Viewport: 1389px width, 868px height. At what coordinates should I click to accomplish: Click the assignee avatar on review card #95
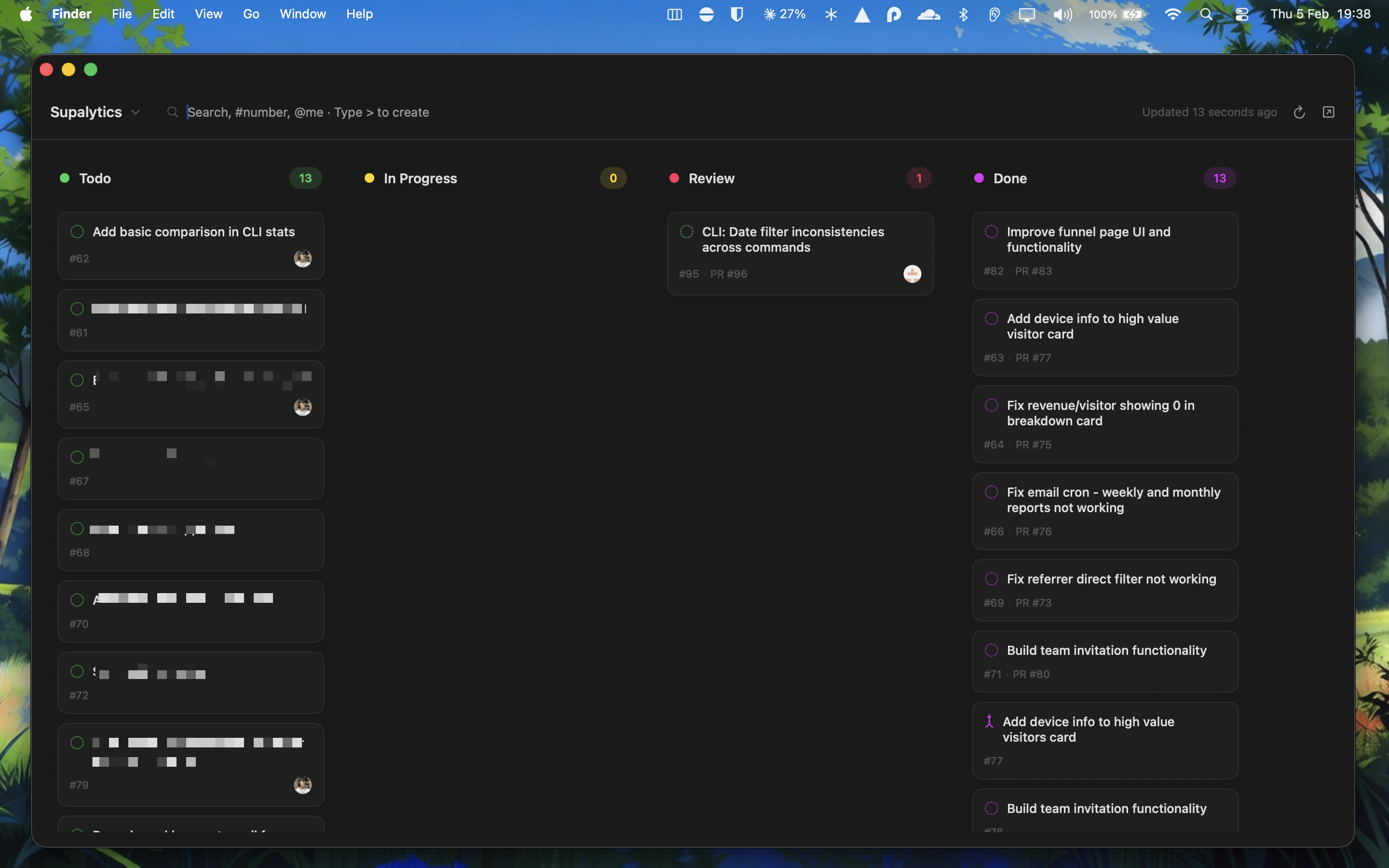coord(912,274)
